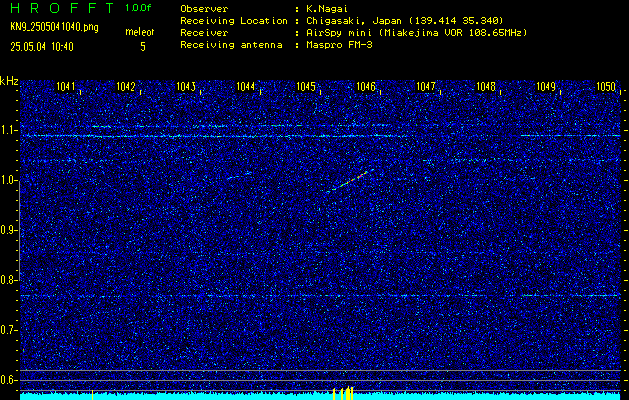Click the Observer field label
The width and height of the screenshot is (629, 400).
tap(204, 9)
